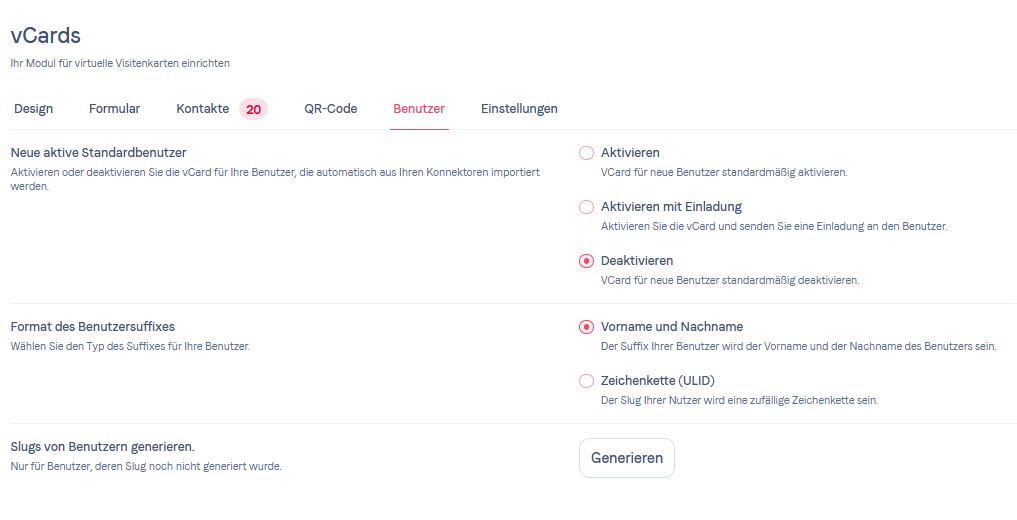Click the "Format des Benutzersuffixes" heading
The width and height of the screenshot is (1017, 520).
(x=93, y=327)
